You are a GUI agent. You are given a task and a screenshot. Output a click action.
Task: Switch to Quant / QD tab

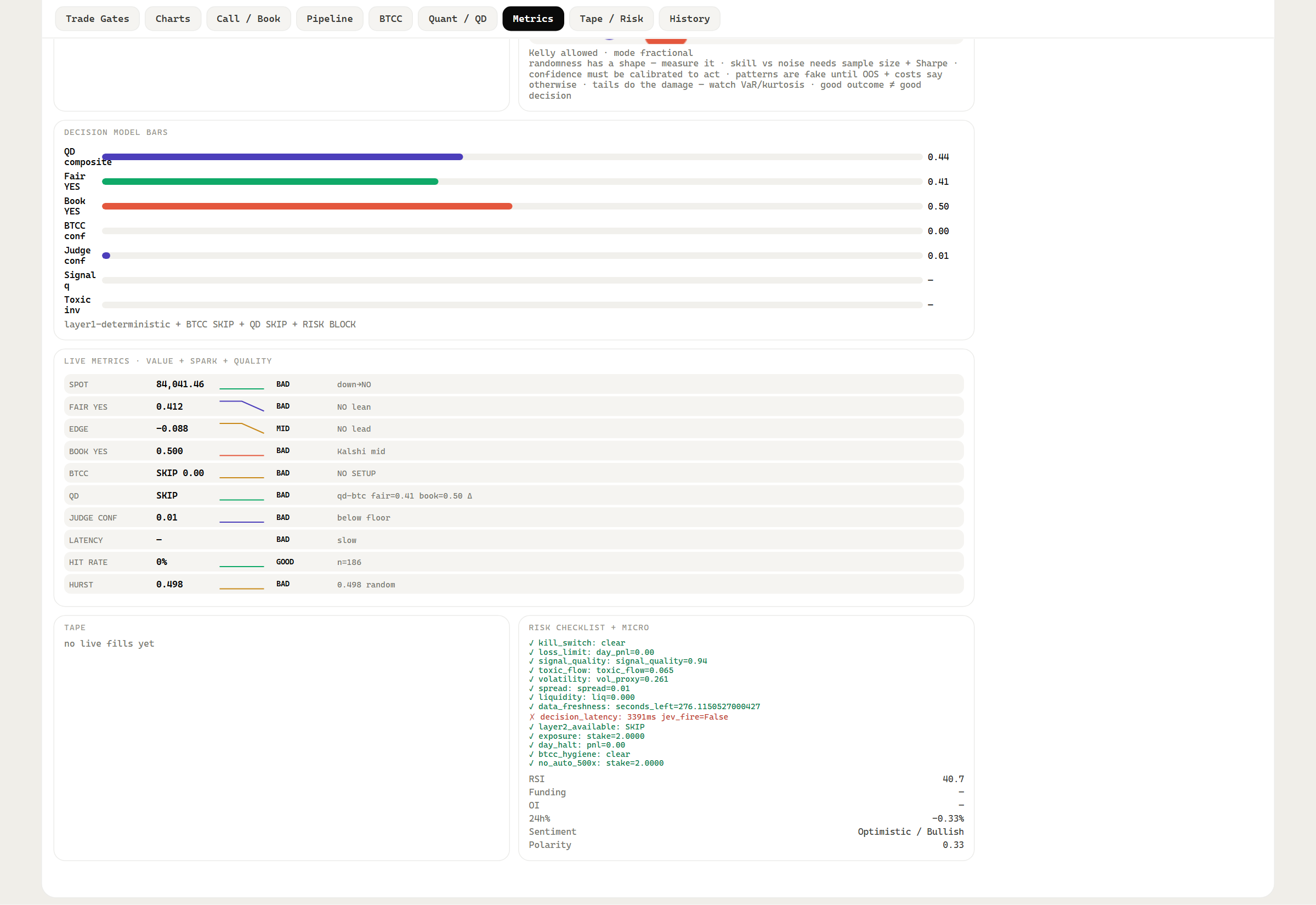(x=457, y=19)
